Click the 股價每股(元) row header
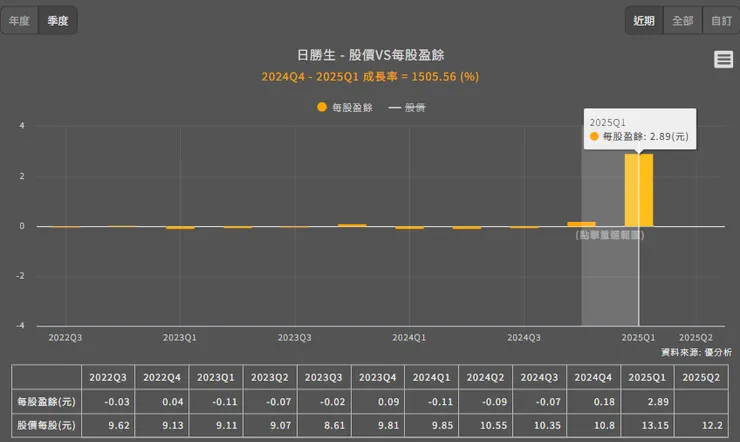Viewport: 740px width, 442px height. (x=46, y=425)
